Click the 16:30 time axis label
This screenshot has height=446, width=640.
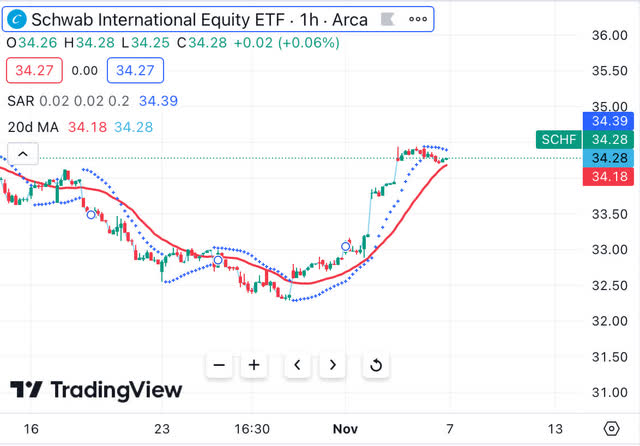pos(252,428)
